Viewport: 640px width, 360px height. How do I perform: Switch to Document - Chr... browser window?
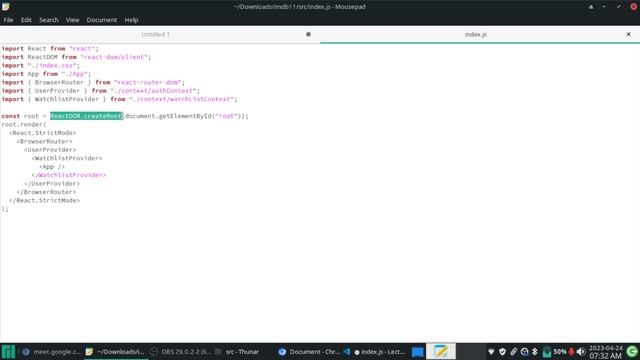[309, 351]
